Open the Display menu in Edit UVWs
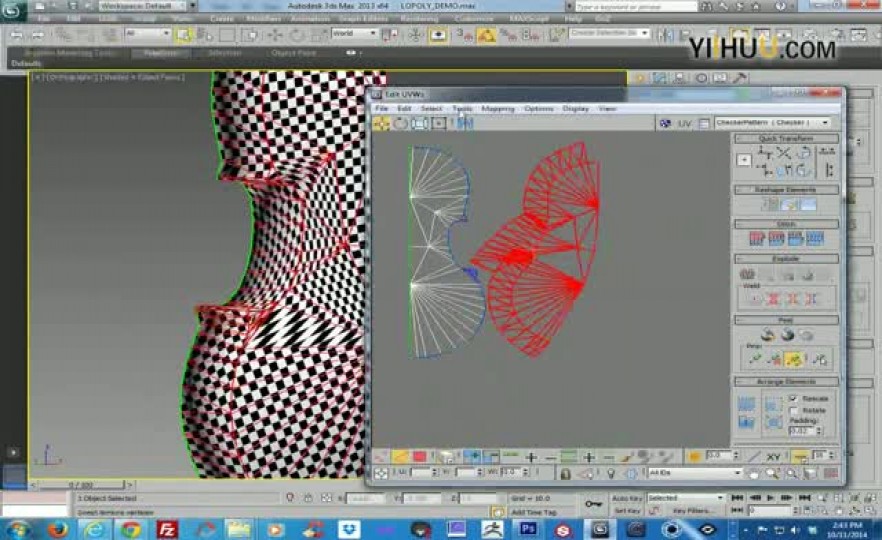 click(576, 109)
